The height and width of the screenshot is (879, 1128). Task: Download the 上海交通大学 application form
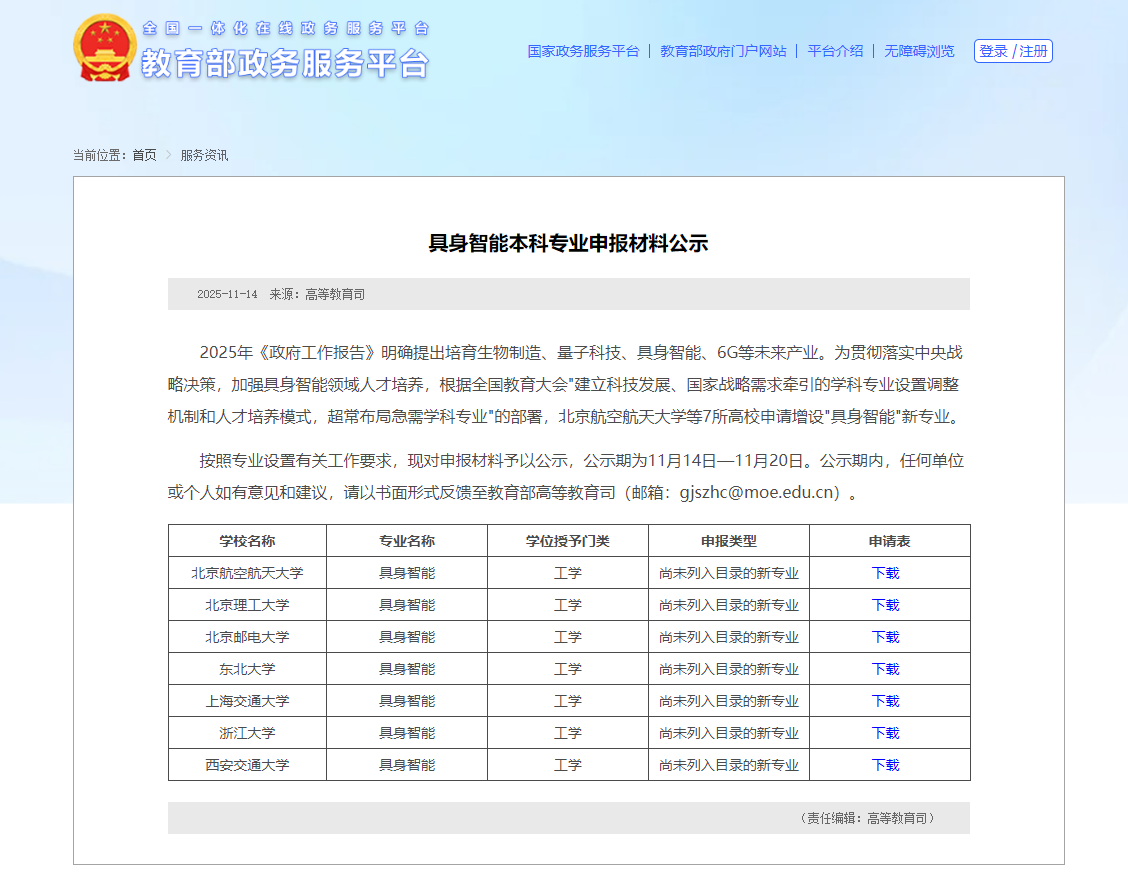tap(885, 701)
